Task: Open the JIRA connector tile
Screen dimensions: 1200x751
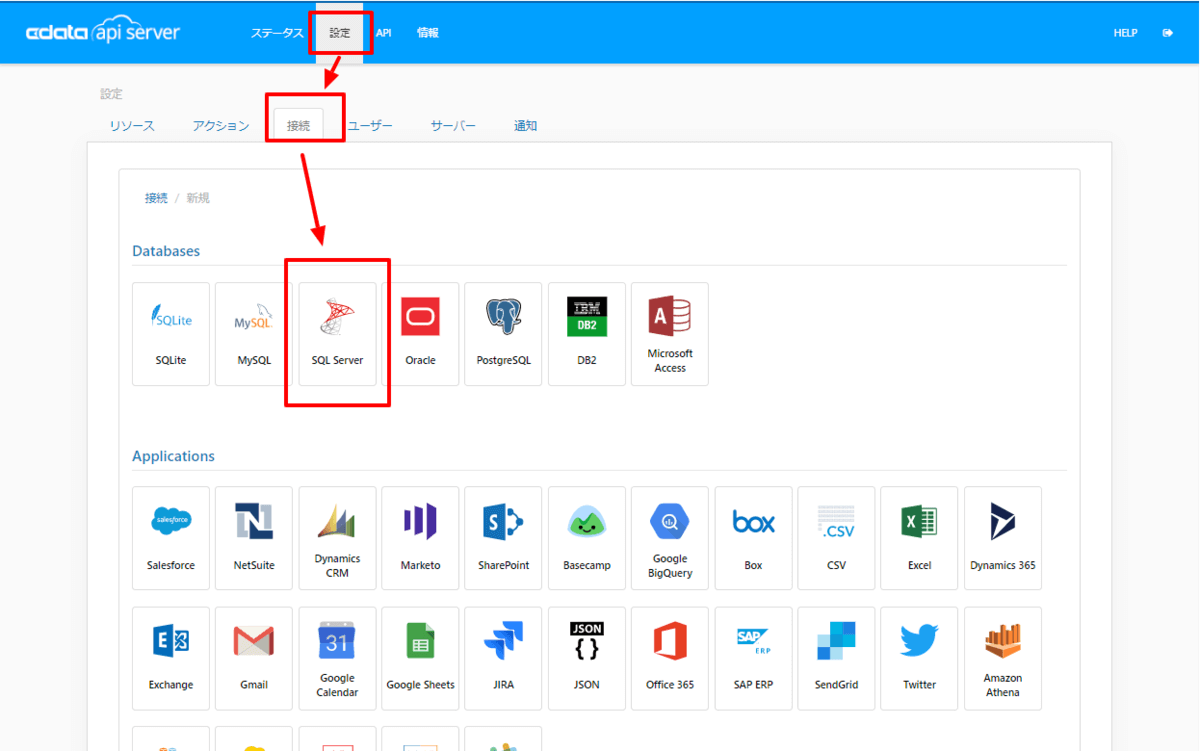Action: pos(503,658)
